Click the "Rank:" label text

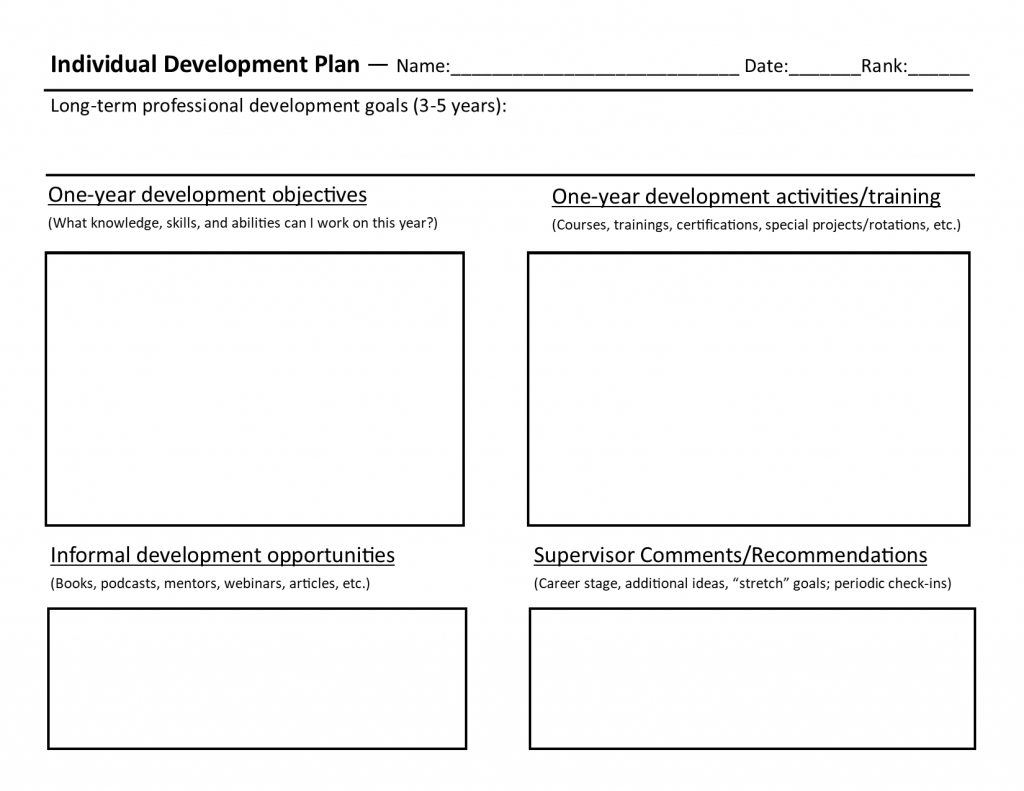pos(884,67)
